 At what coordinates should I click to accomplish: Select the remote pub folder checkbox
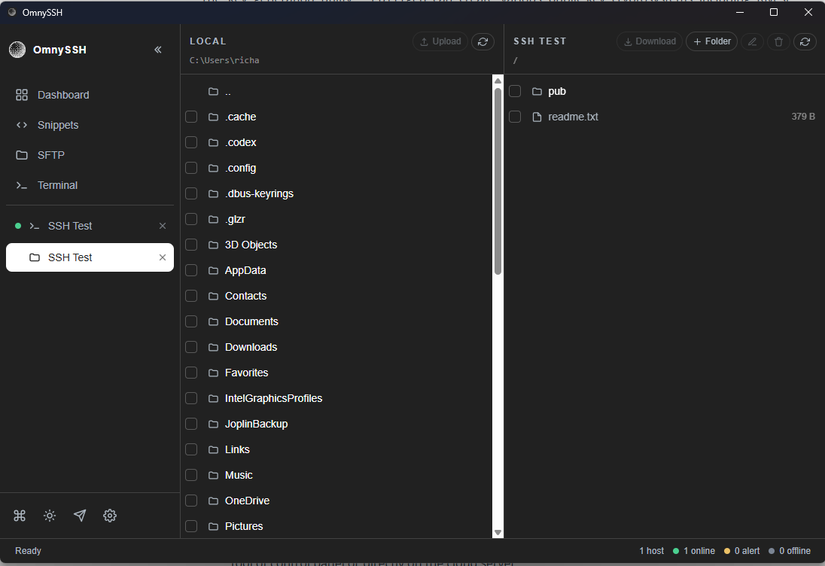(515, 91)
